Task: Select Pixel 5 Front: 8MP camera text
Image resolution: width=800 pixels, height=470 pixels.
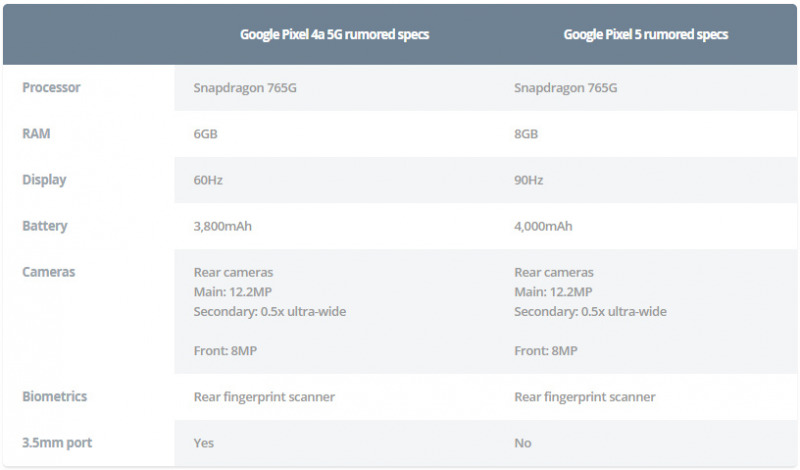Action: click(x=545, y=351)
